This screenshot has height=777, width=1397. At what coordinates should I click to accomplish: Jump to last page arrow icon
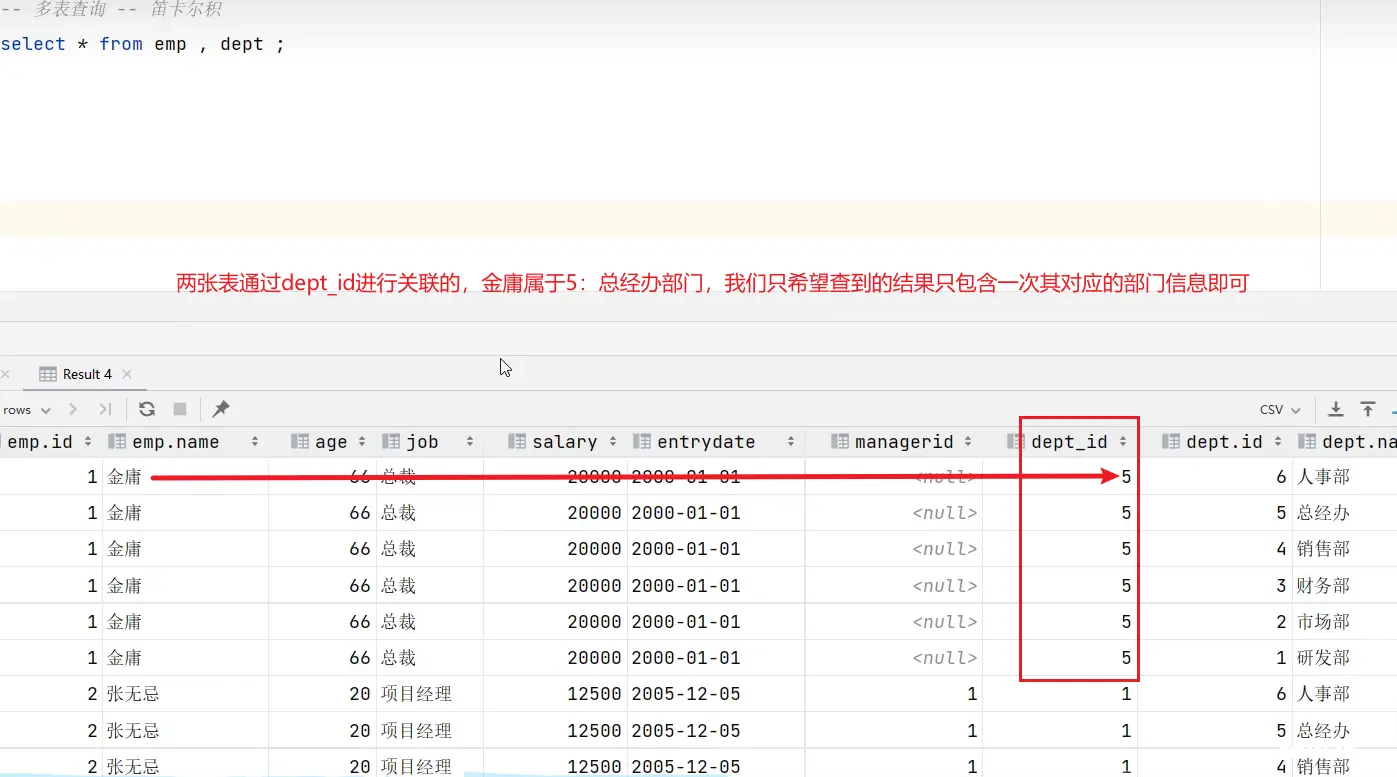(105, 409)
